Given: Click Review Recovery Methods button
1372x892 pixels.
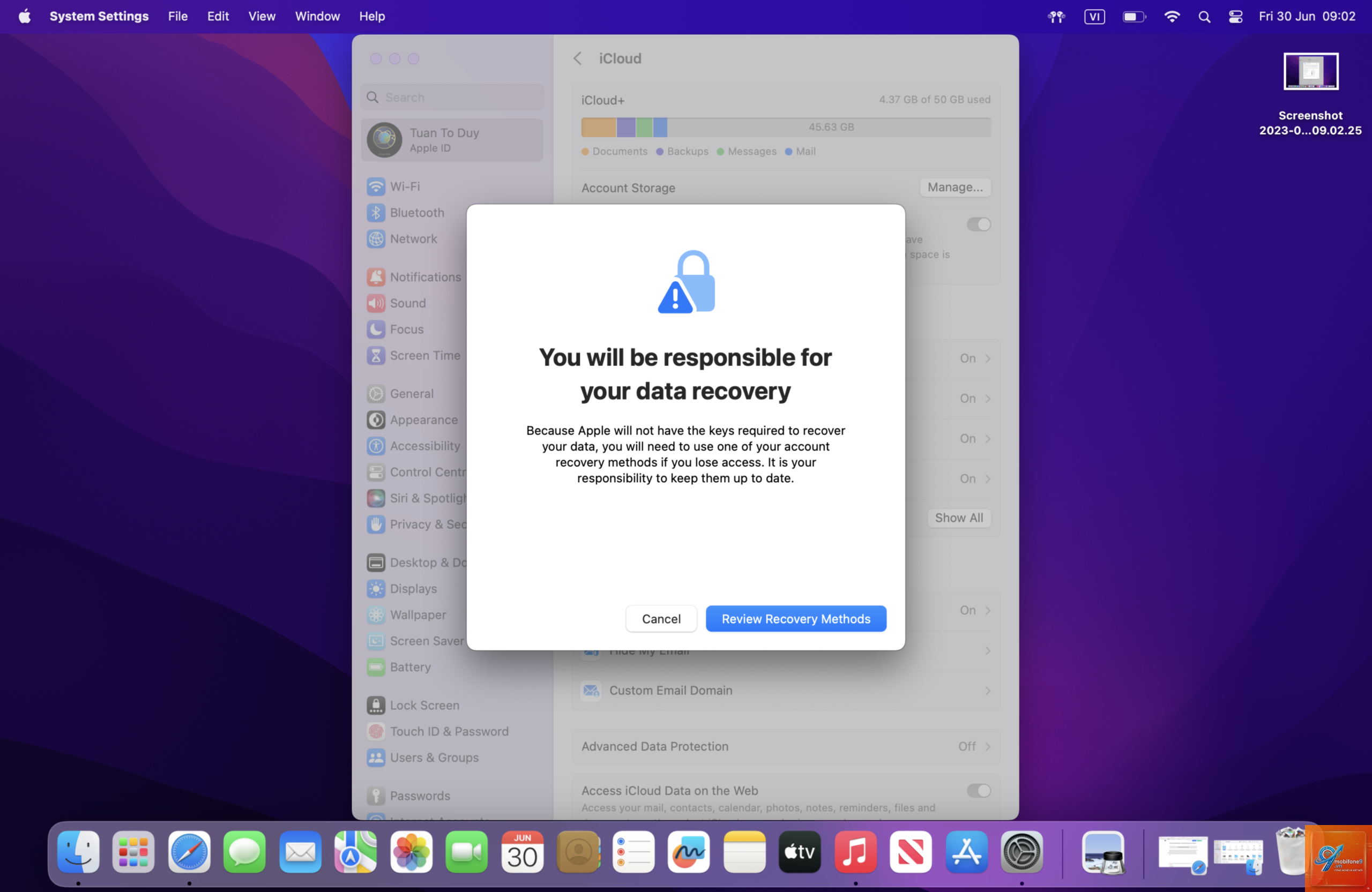Looking at the screenshot, I should pos(795,618).
